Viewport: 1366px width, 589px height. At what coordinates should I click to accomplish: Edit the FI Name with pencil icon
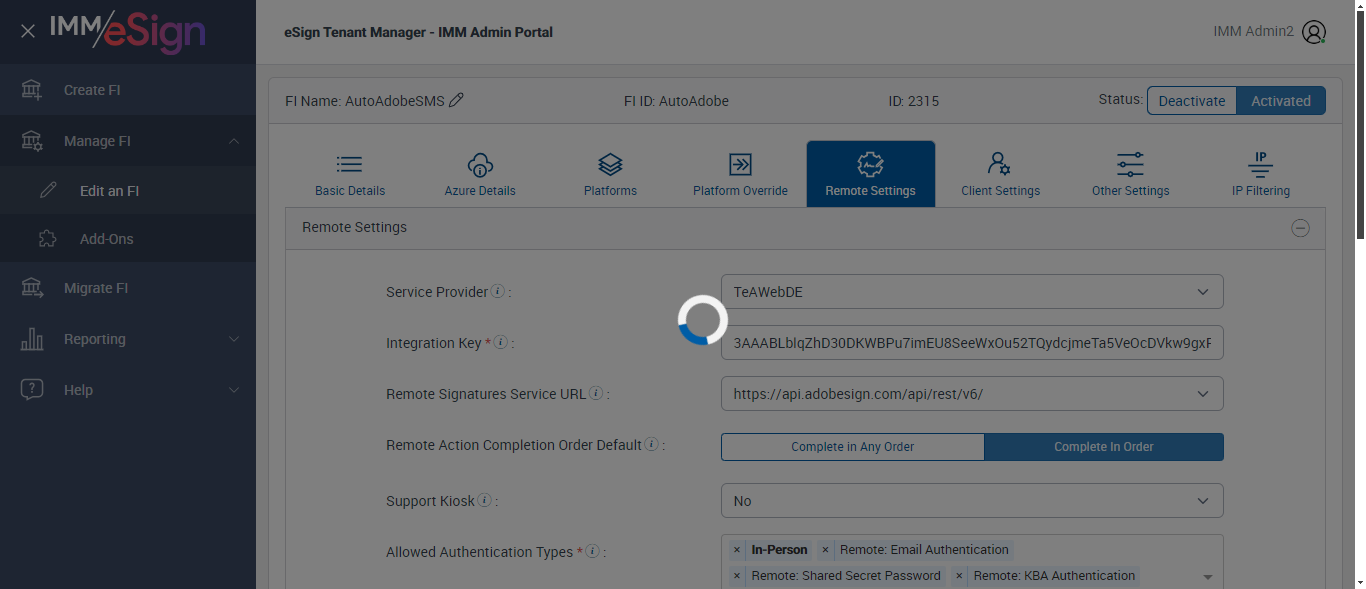pos(457,100)
